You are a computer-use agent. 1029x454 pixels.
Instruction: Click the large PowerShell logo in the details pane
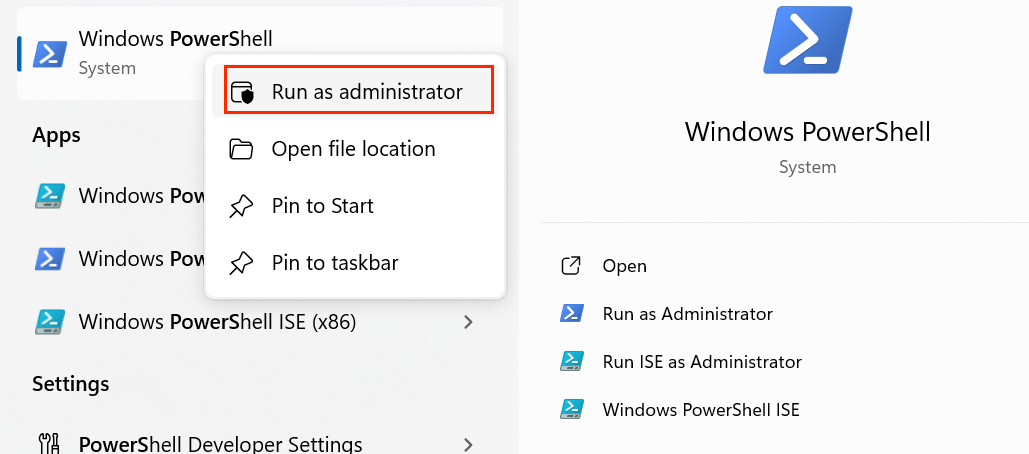click(807, 39)
